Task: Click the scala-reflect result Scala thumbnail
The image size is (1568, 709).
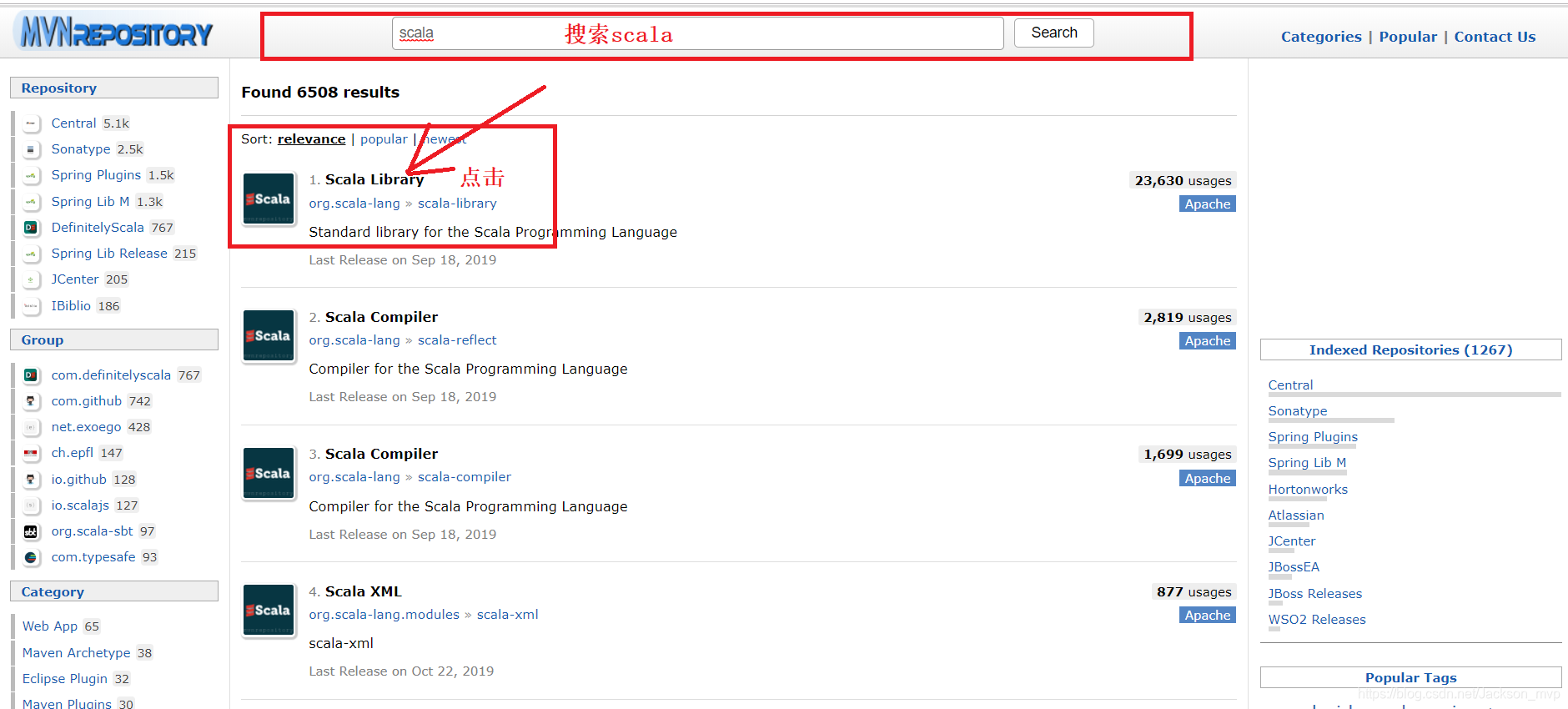Action: tap(269, 335)
